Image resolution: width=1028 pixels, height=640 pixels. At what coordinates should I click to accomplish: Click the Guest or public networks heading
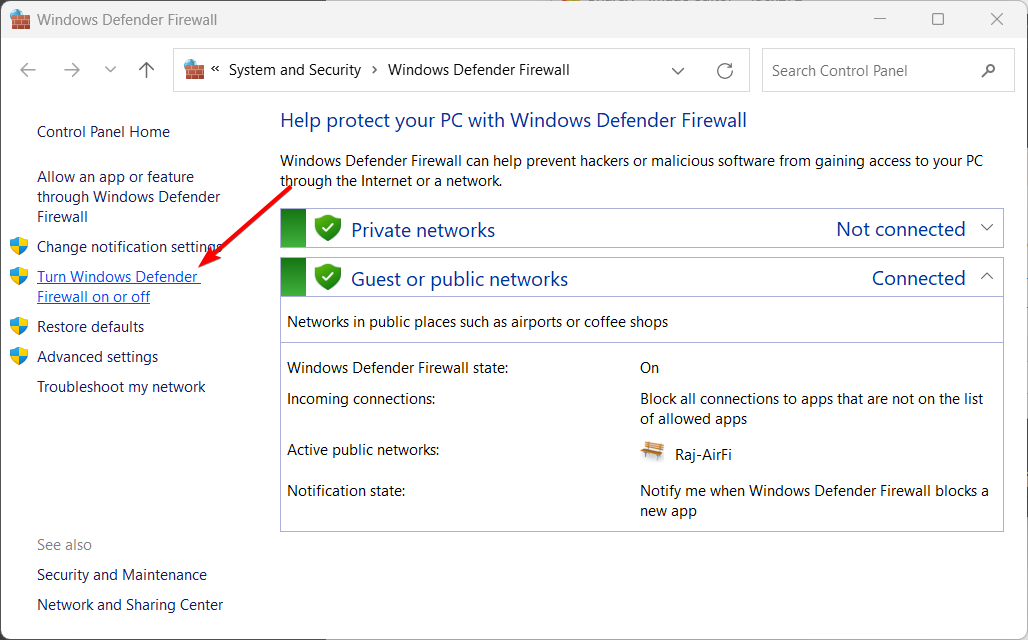[x=460, y=279]
